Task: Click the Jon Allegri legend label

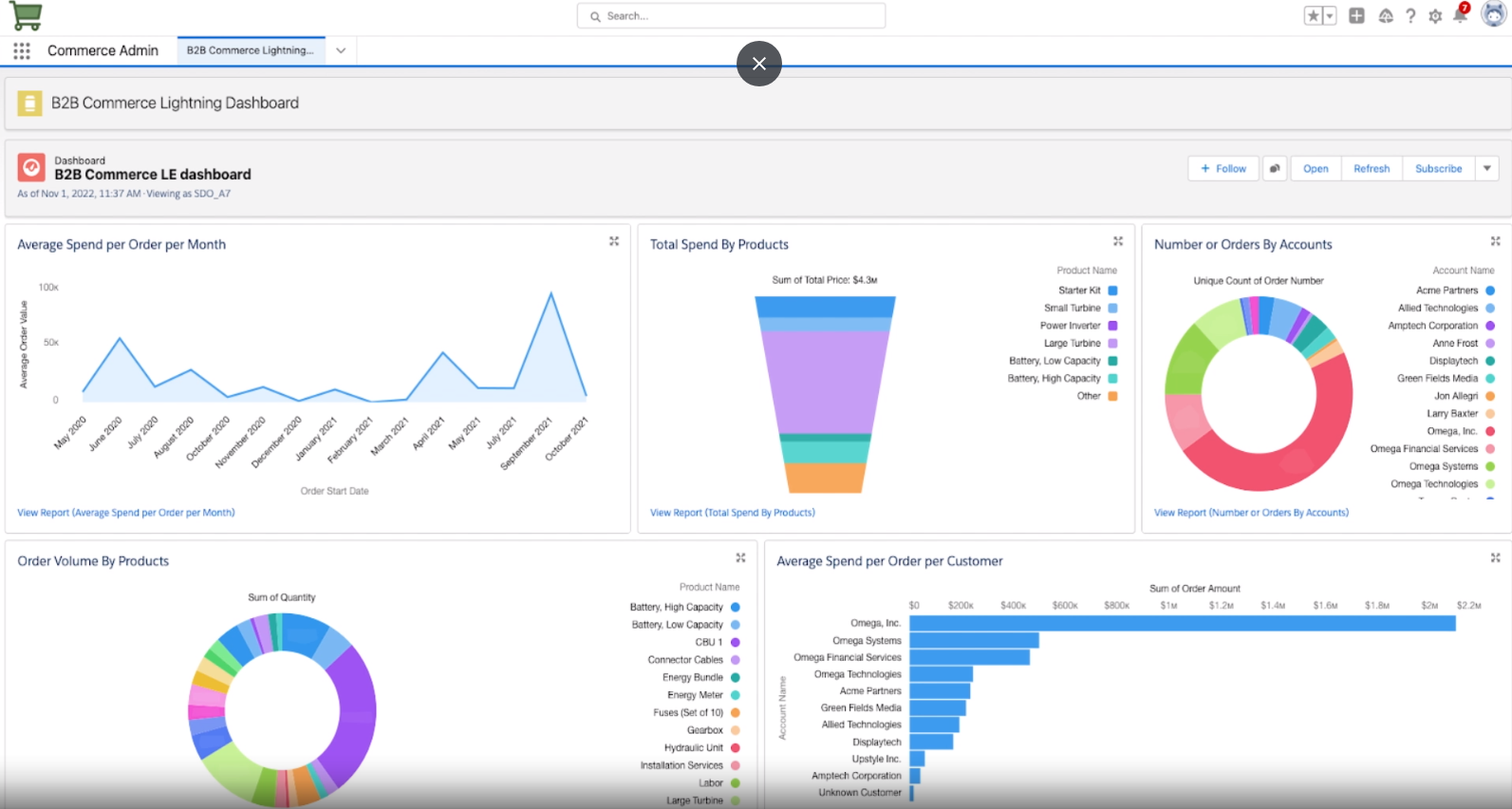Action: coord(1456,396)
